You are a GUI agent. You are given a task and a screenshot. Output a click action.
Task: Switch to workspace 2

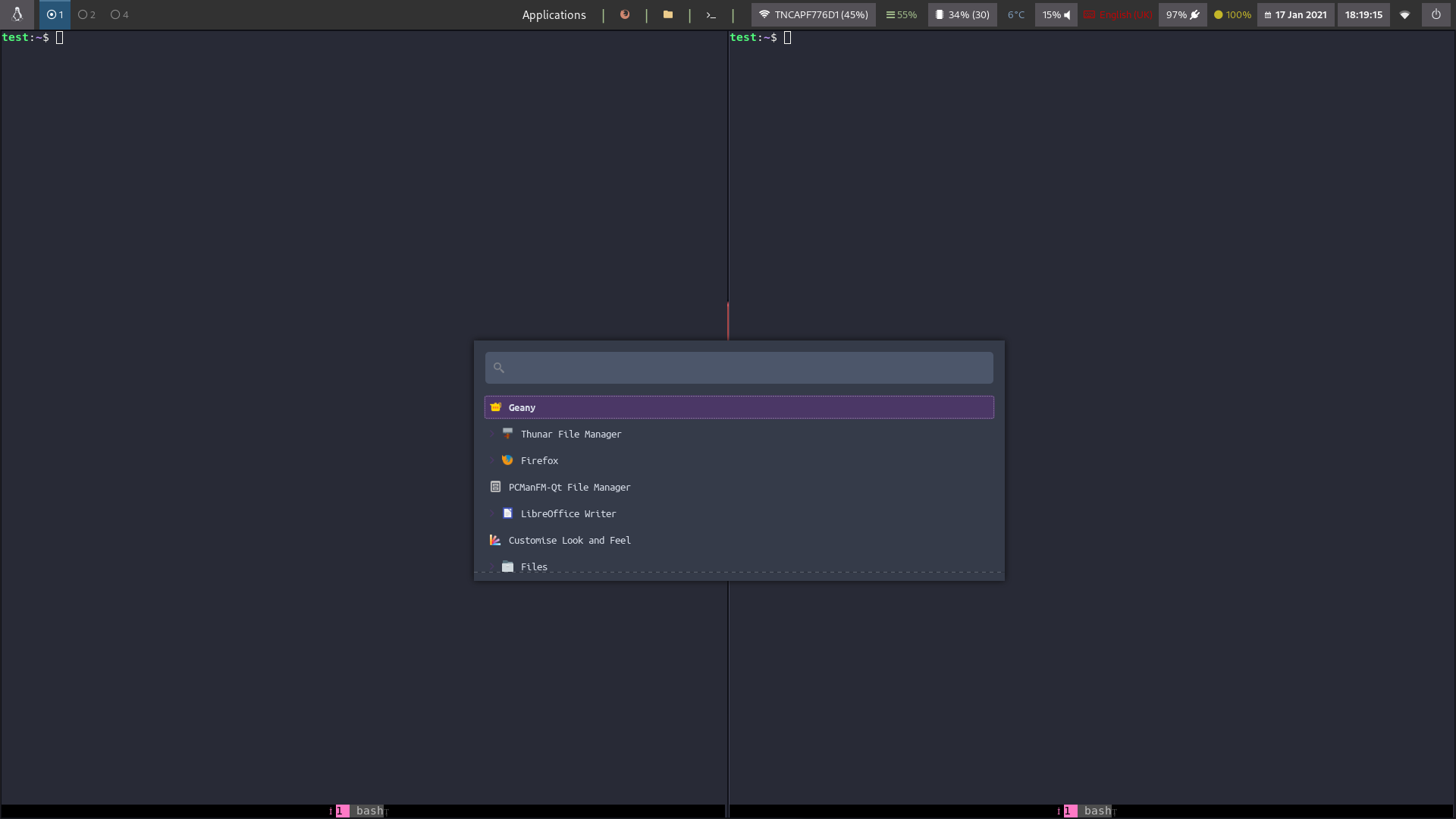[86, 14]
